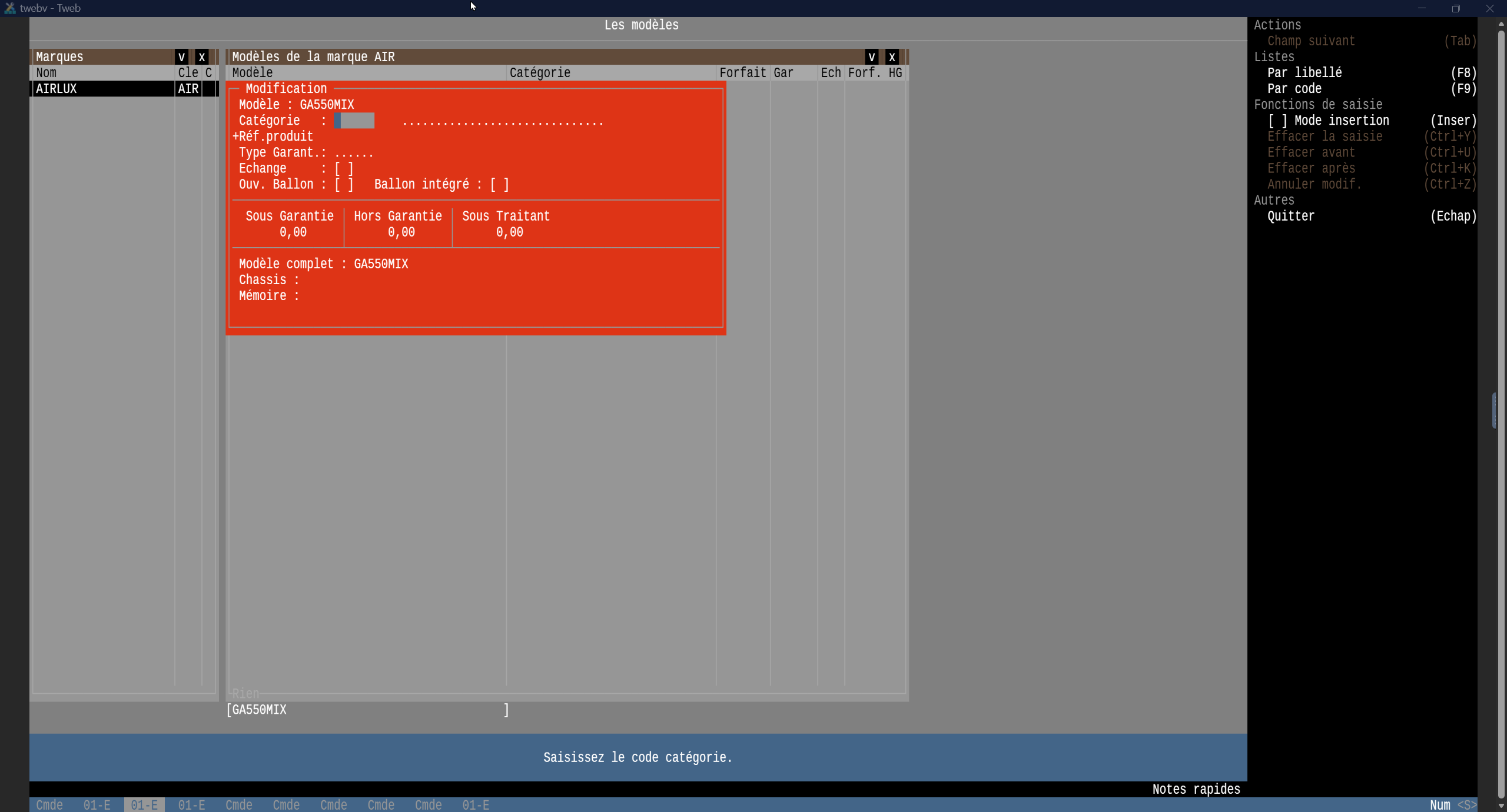Click the <S> status indicator
The width and height of the screenshot is (1507, 812).
pyautogui.click(x=1466, y=805)
